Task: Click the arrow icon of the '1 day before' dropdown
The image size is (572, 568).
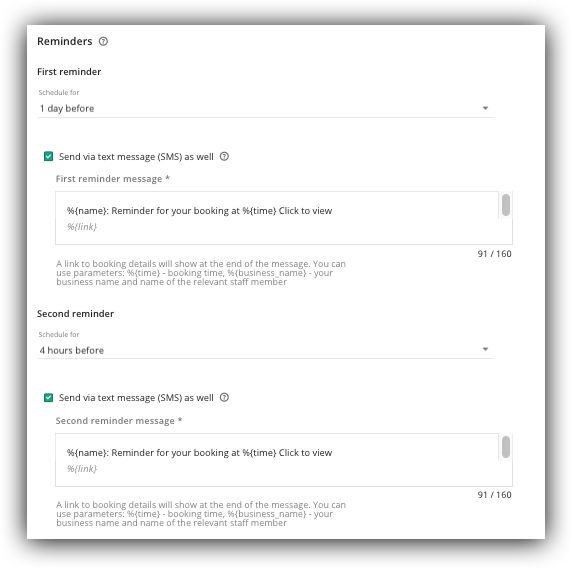Action: [x=485, y=108]
